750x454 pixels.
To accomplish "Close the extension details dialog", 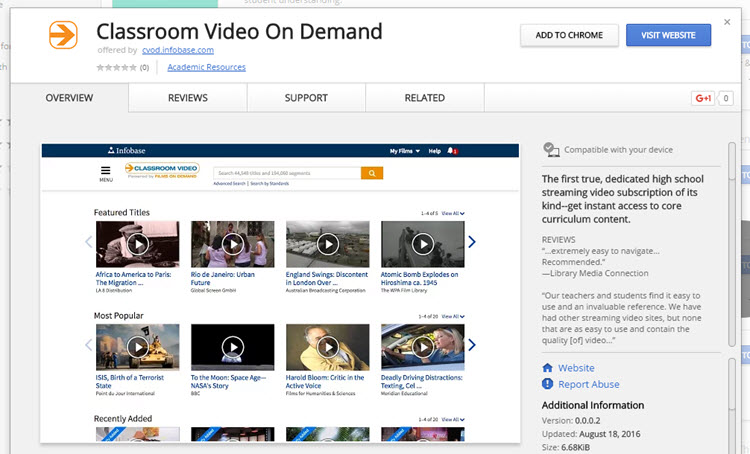I will click(727, 22).
